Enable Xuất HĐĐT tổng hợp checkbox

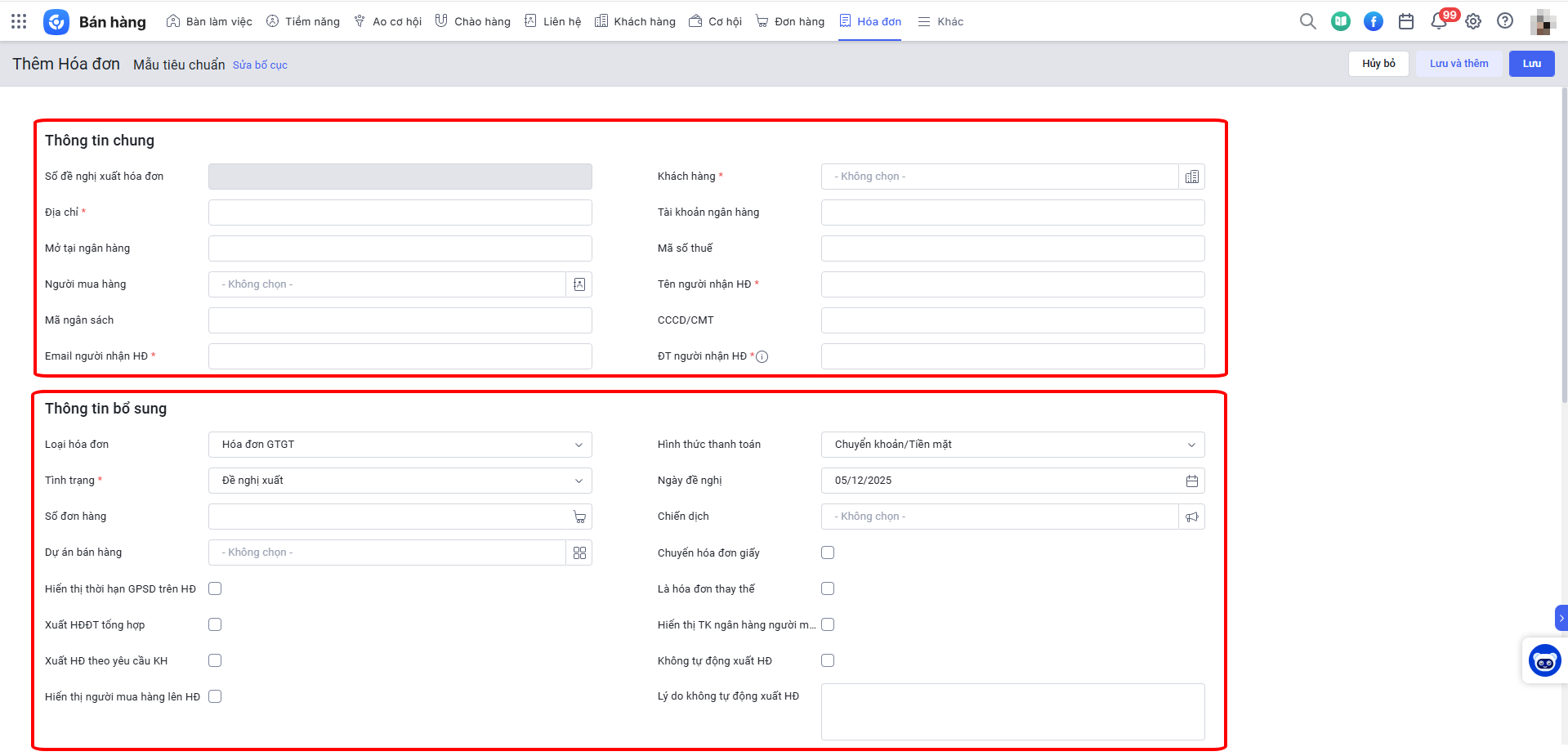(x=215, y=624)
